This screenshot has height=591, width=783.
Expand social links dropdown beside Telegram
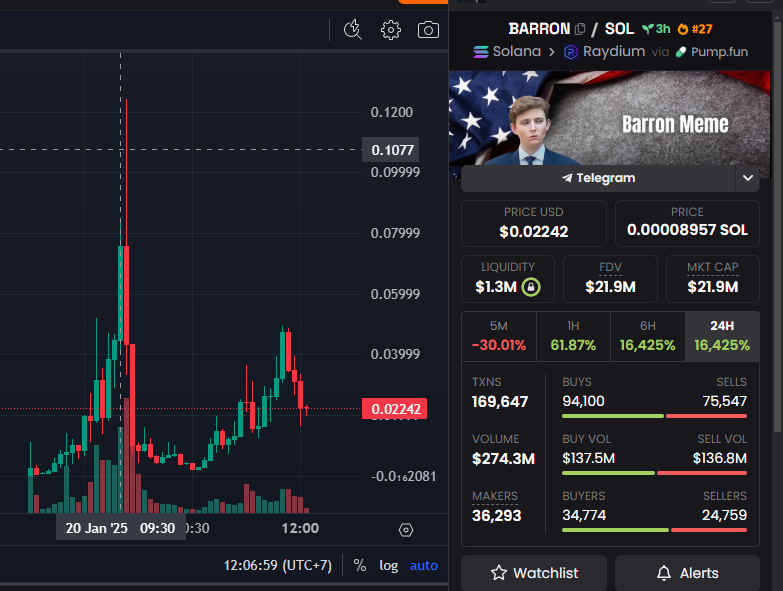748,178
